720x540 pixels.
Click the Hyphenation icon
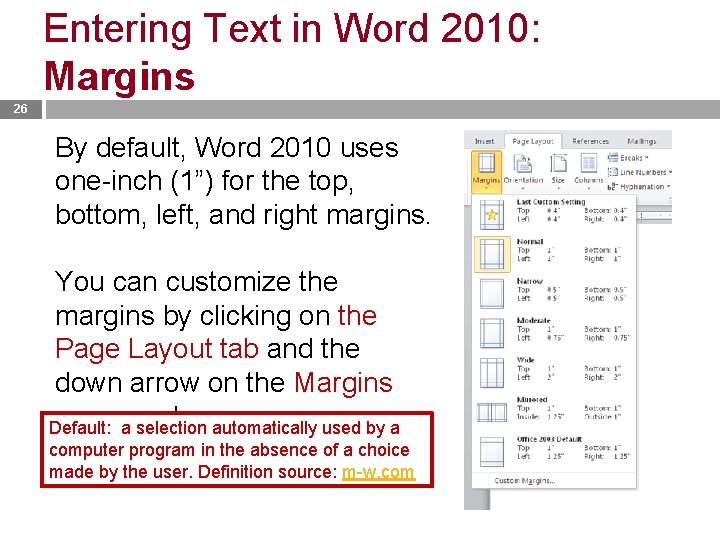(x=613, y=186)
